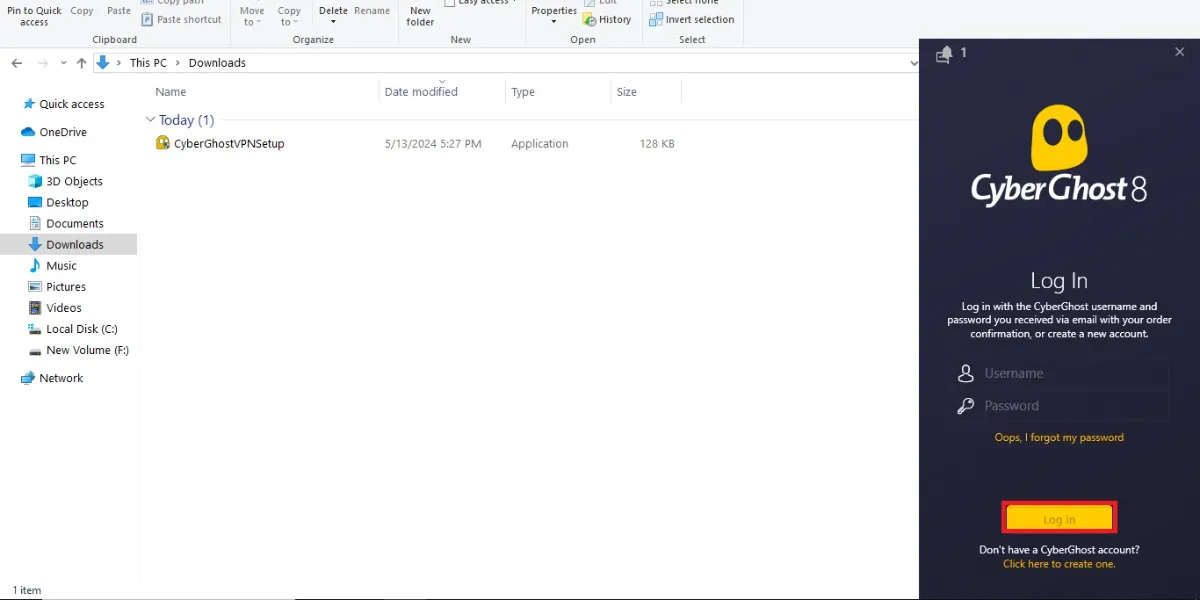Click the Rename ribbon button
This screenshot has height=600, width=1200.
pyautogui.click(x=372, y=11)
